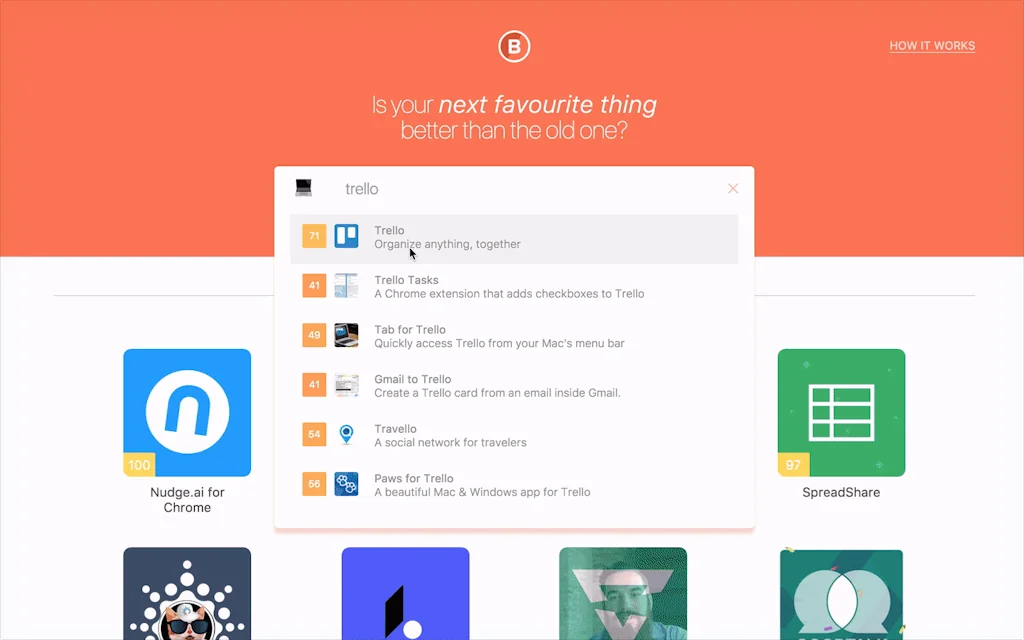Open the teal tile with overlapping circles
1024x640 pixels.
coord(841,594)
